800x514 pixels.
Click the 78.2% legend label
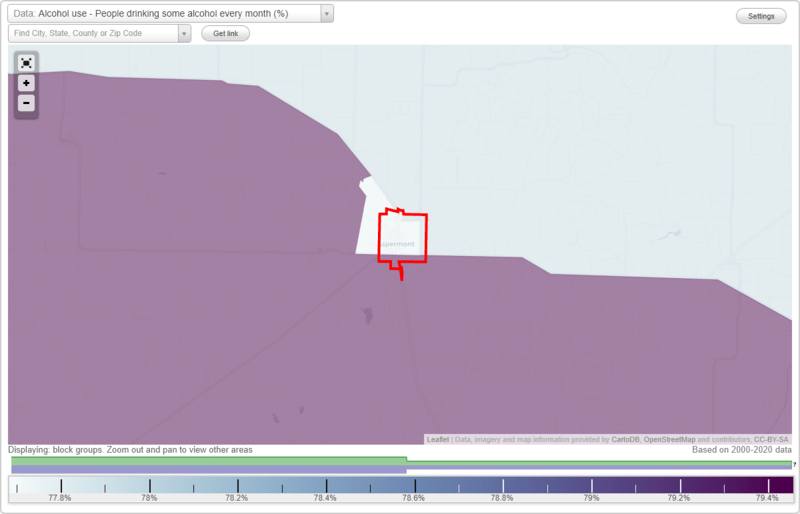pyautogui.click(x=237, y=498)
